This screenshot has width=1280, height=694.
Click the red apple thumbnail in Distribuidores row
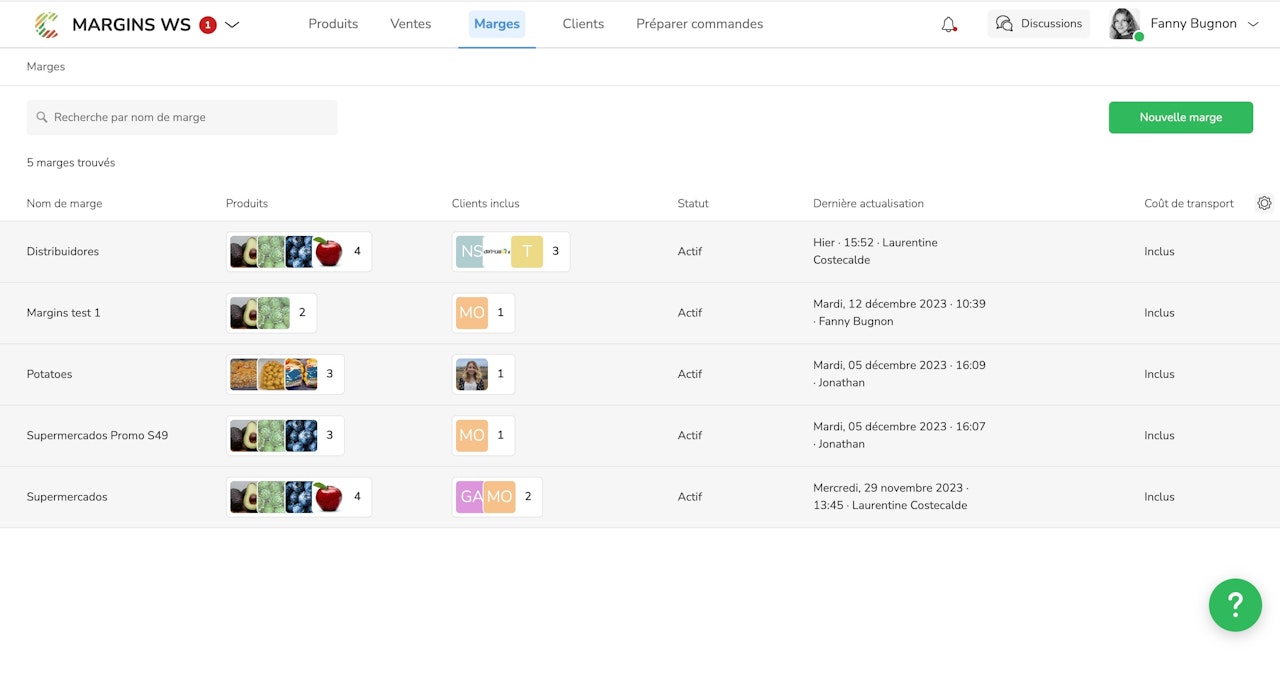(x=328, y=252)
